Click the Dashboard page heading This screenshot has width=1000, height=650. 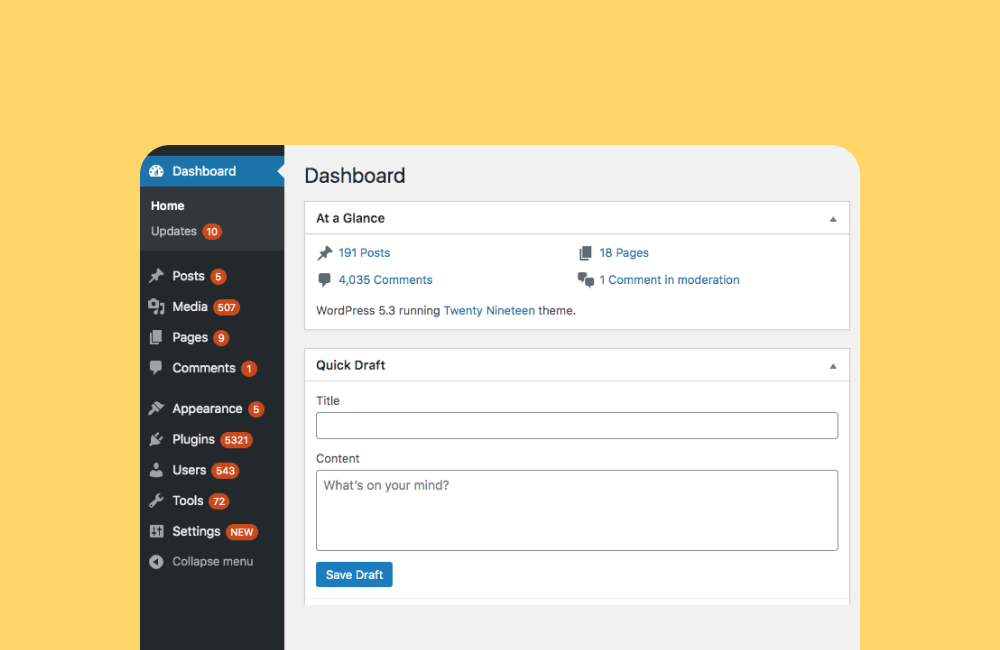355,175
